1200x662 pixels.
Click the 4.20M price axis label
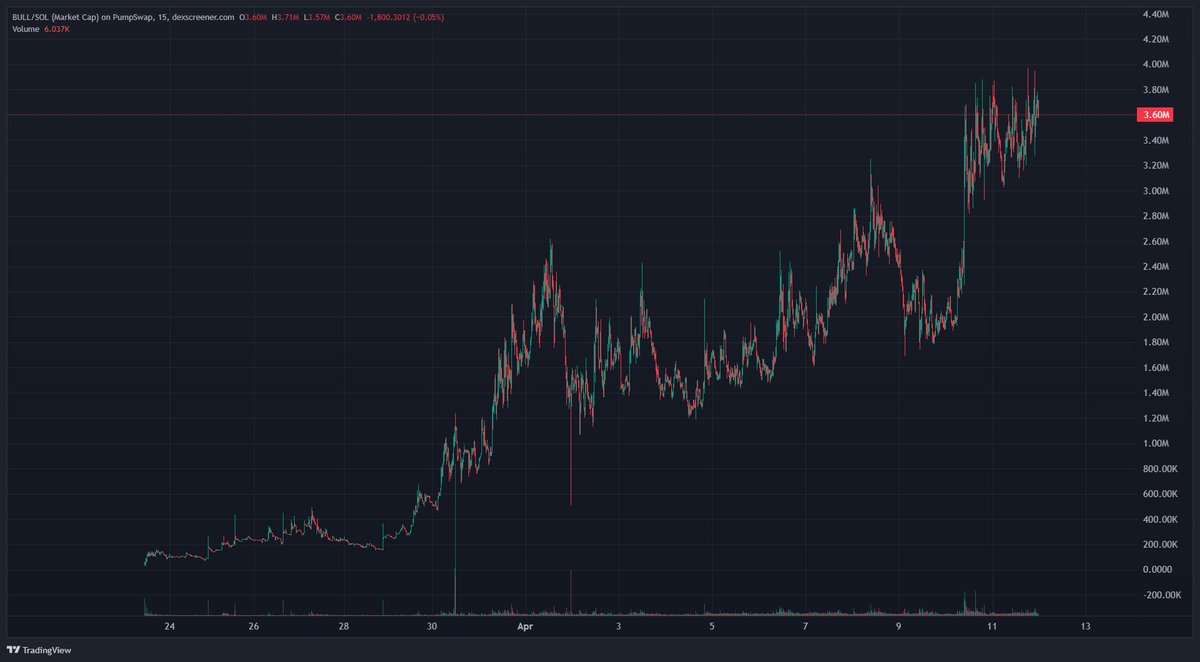[1155, 39]
